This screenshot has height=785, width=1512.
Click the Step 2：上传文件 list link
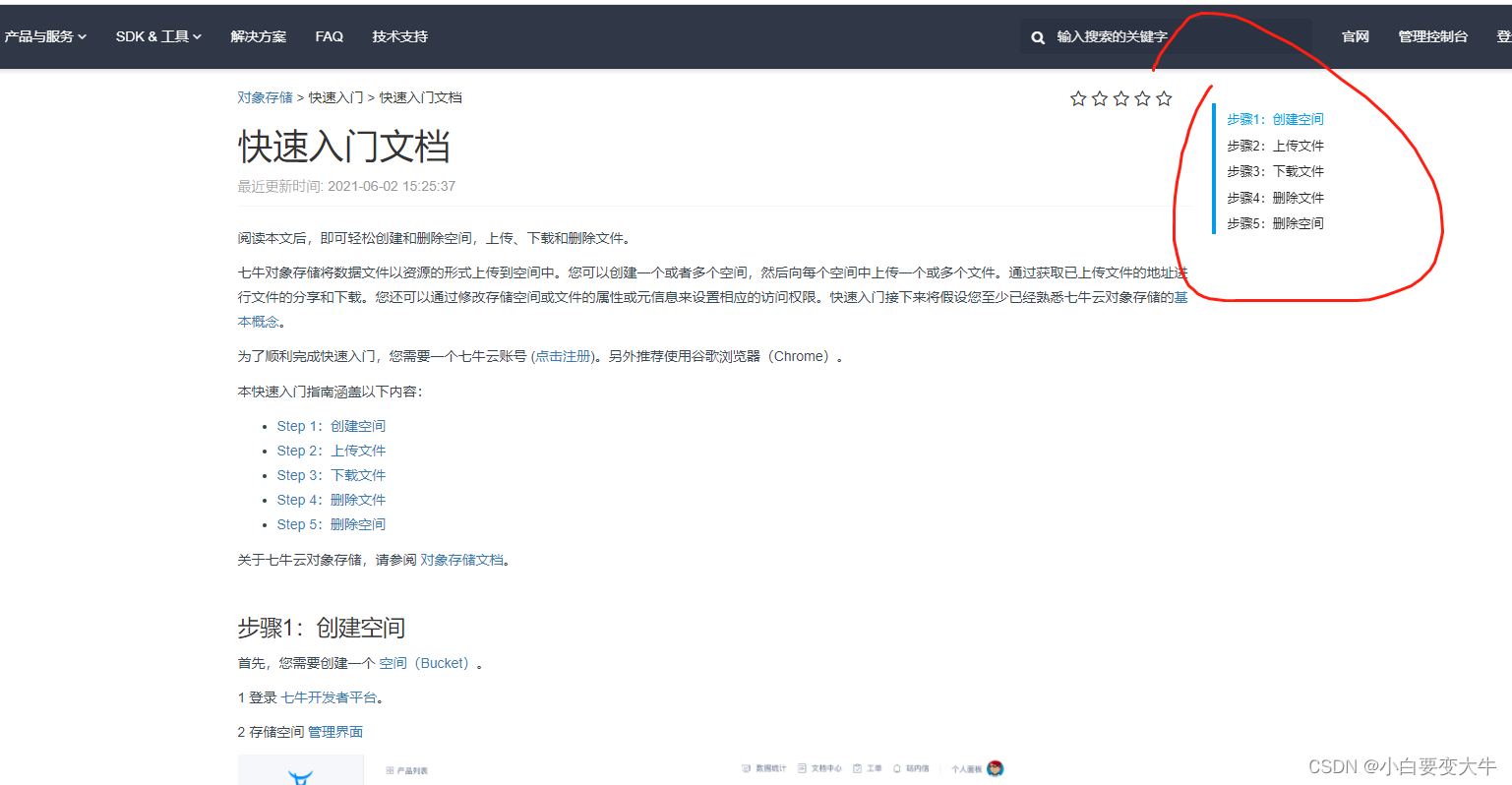[x=332, y=451]
